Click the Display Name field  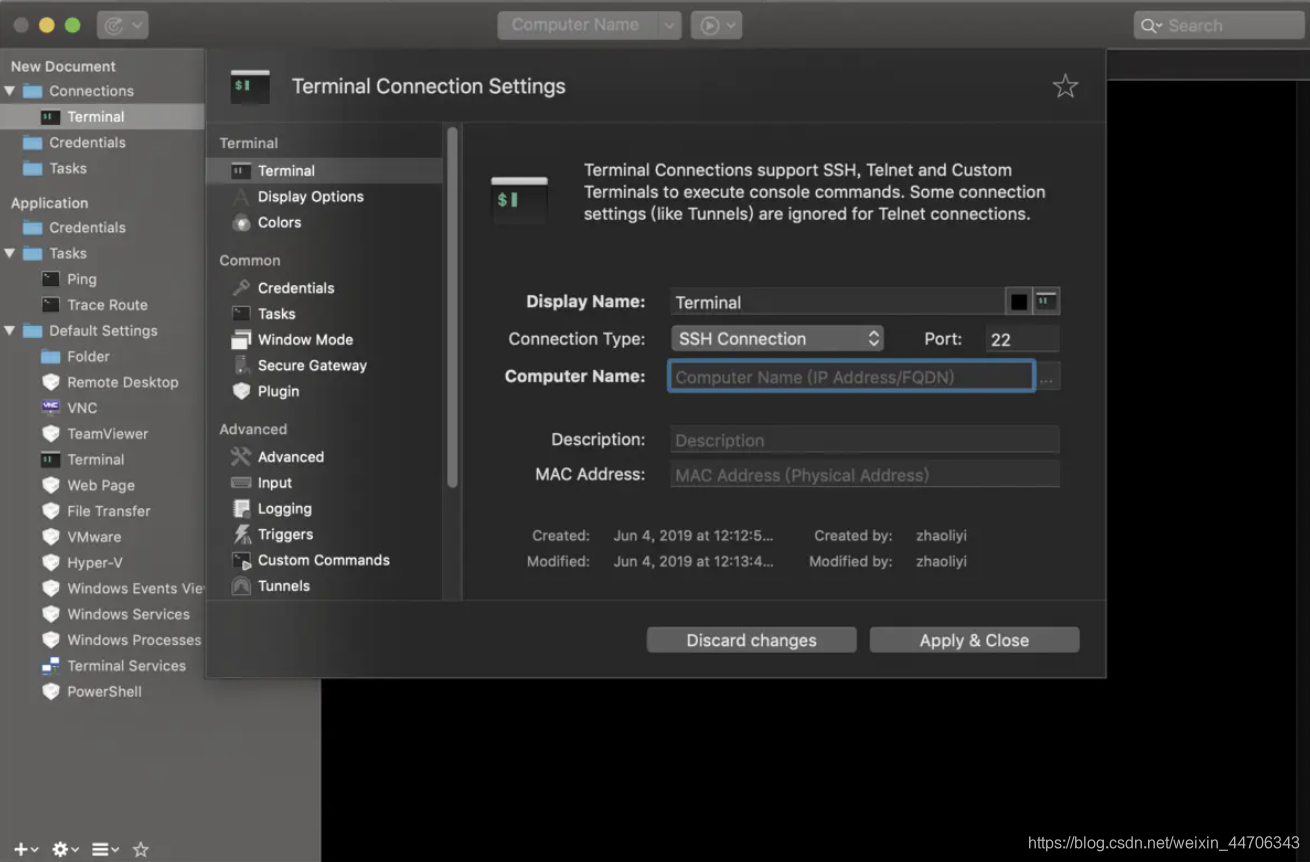pos(837,302)
